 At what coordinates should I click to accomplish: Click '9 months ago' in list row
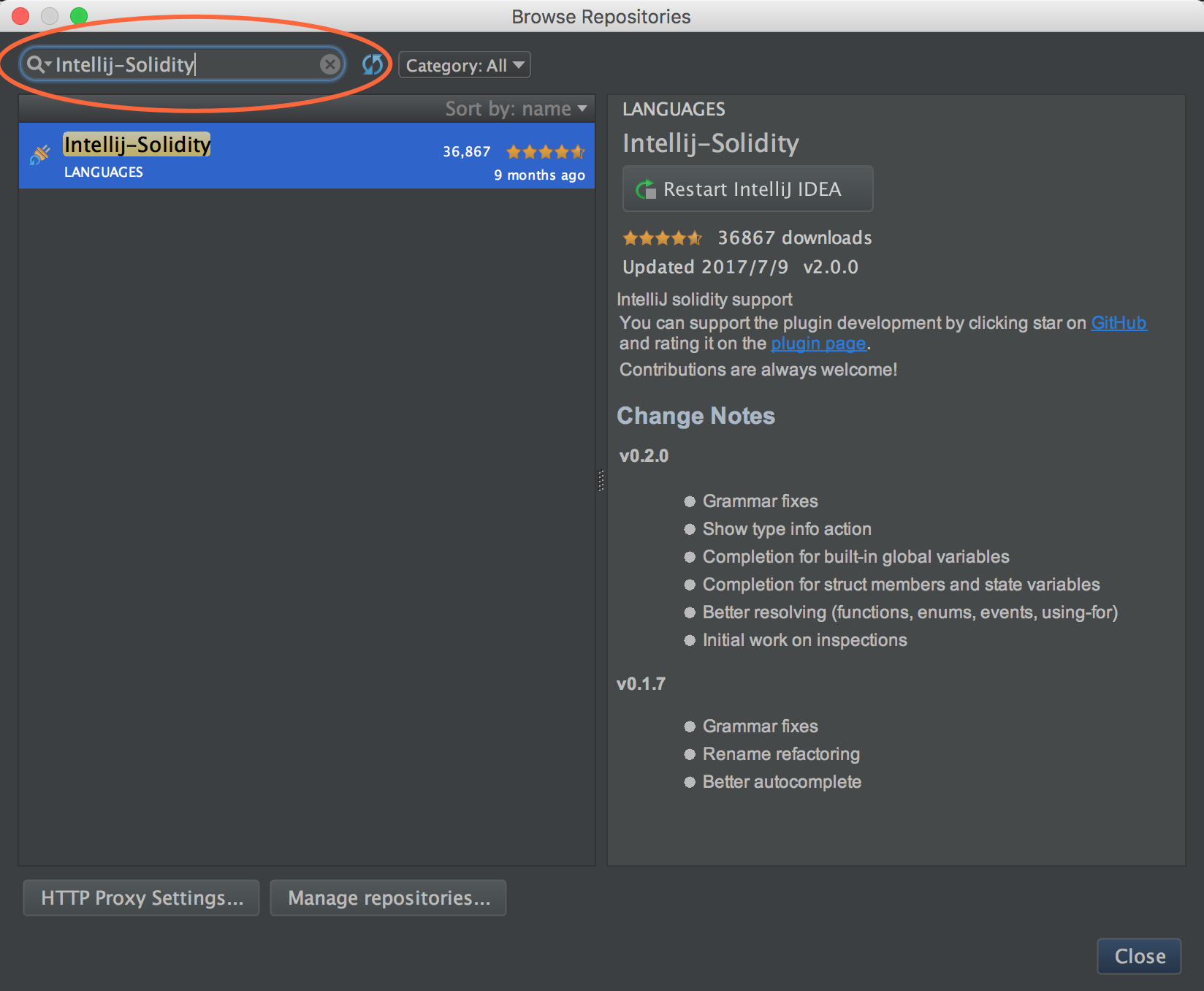click(539, 175)
